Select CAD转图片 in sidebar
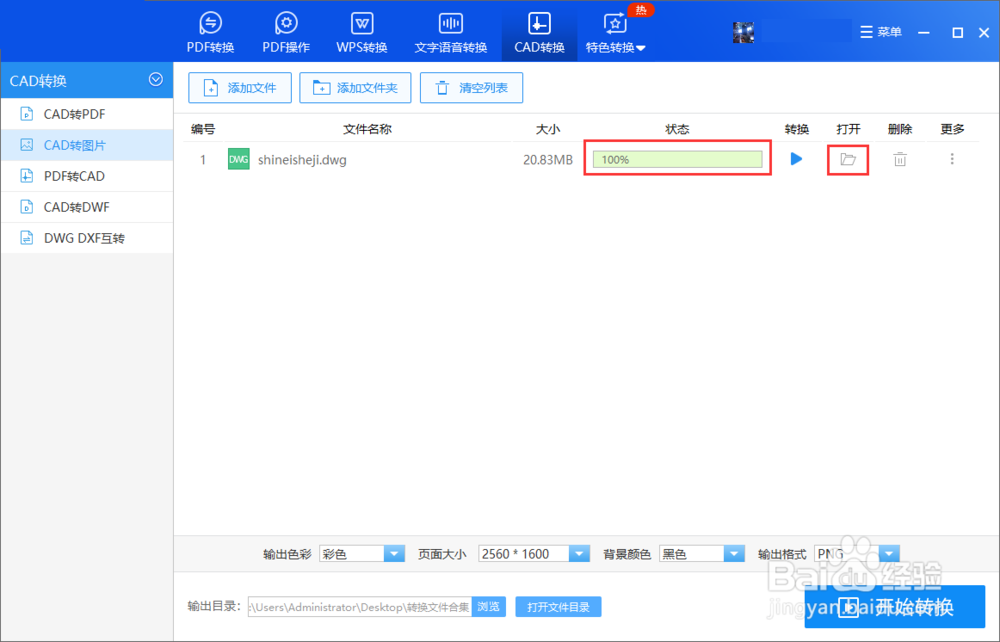The image size is (1000, 642). (87, 145)
